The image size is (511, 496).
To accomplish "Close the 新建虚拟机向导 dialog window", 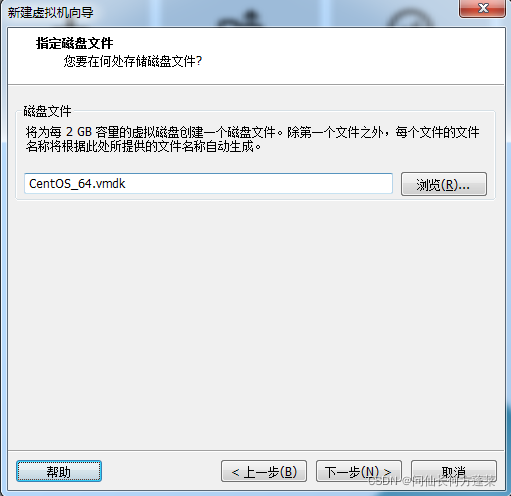I will point(483,8).
